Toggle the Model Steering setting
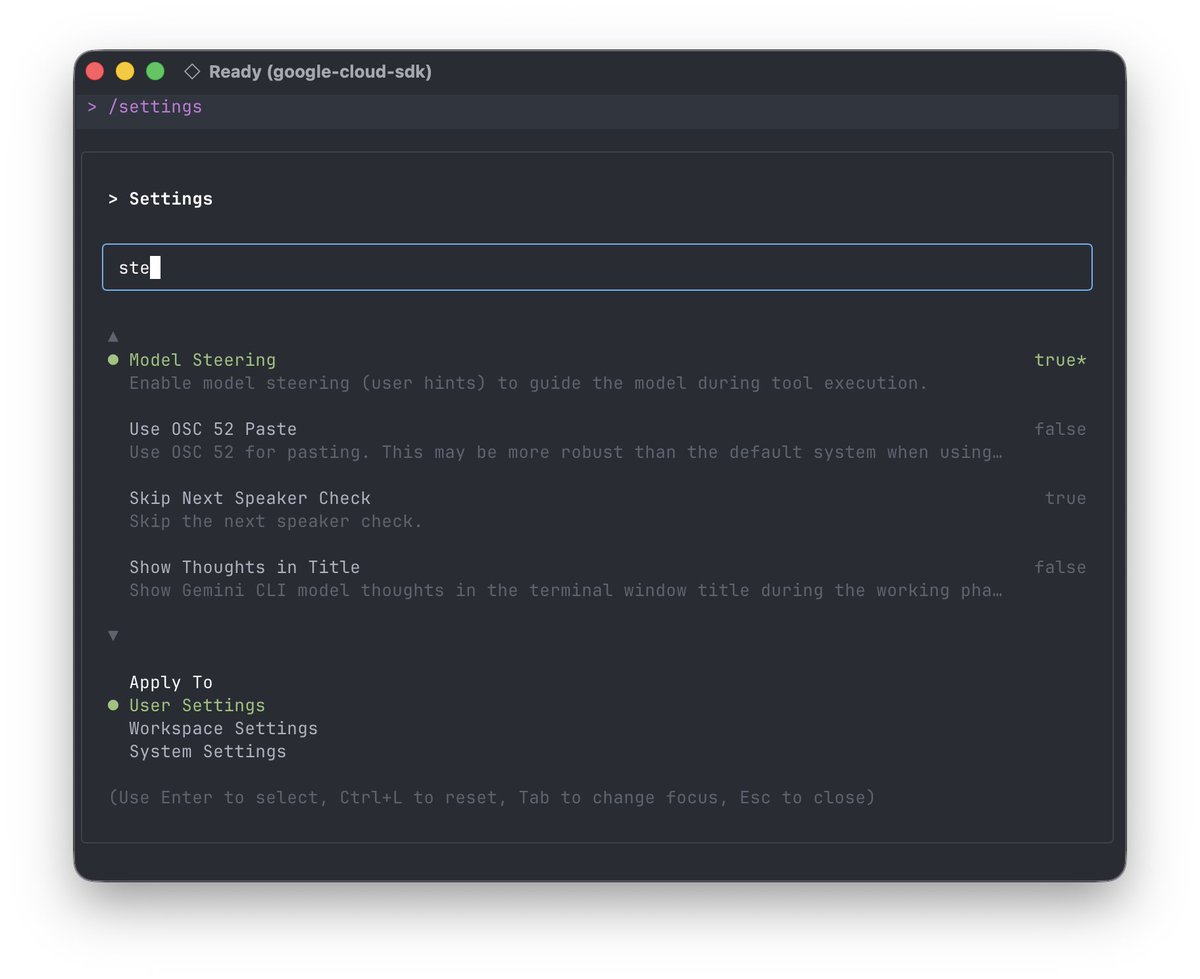Image resolution: width=1200 pixels, height=979 pixels. click(202, 360)
